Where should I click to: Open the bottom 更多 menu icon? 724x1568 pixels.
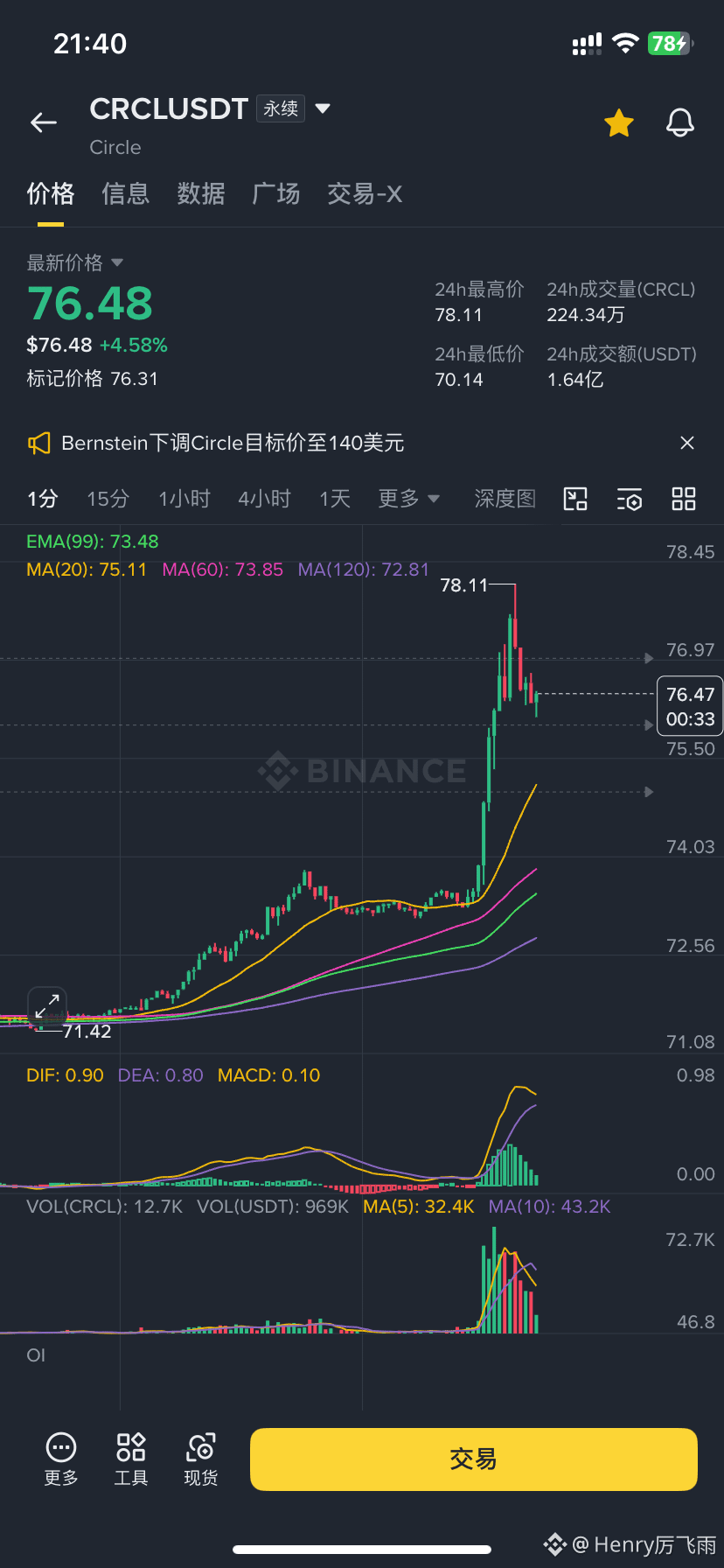click(x=61, y=1459)
